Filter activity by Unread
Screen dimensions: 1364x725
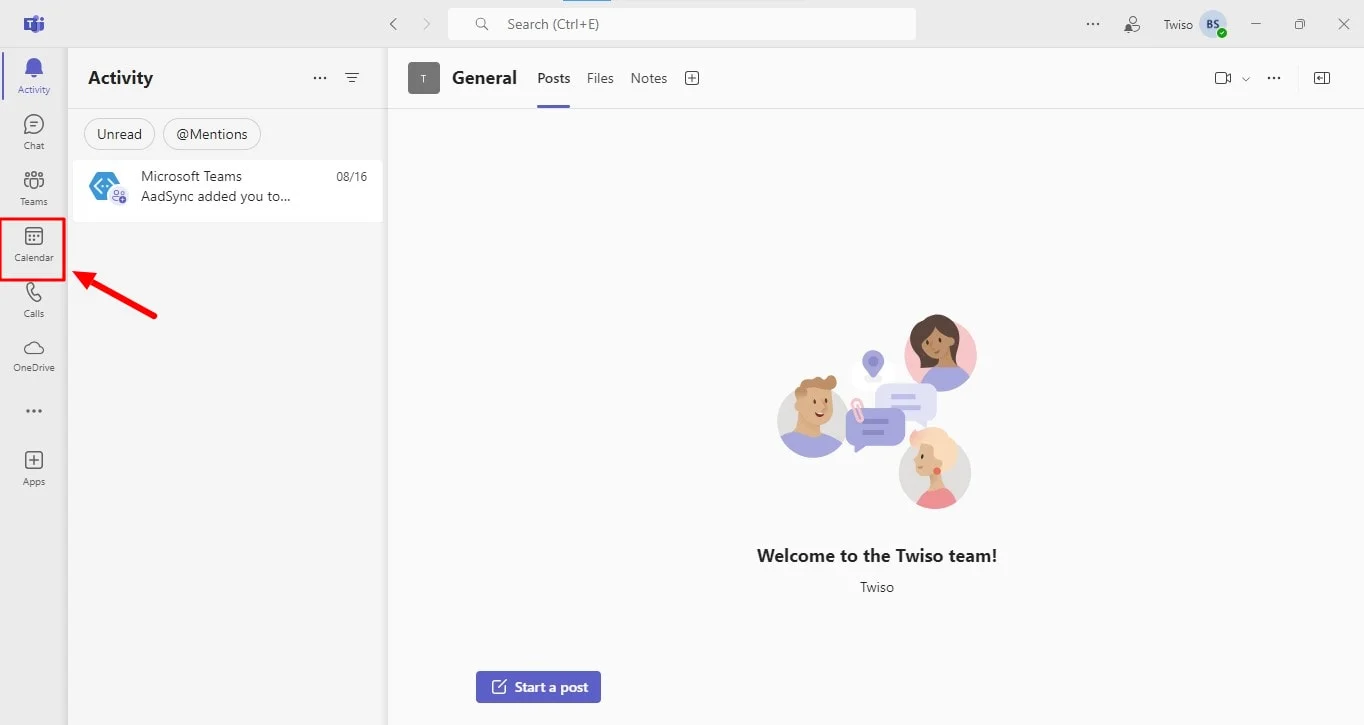coord(119,134)
